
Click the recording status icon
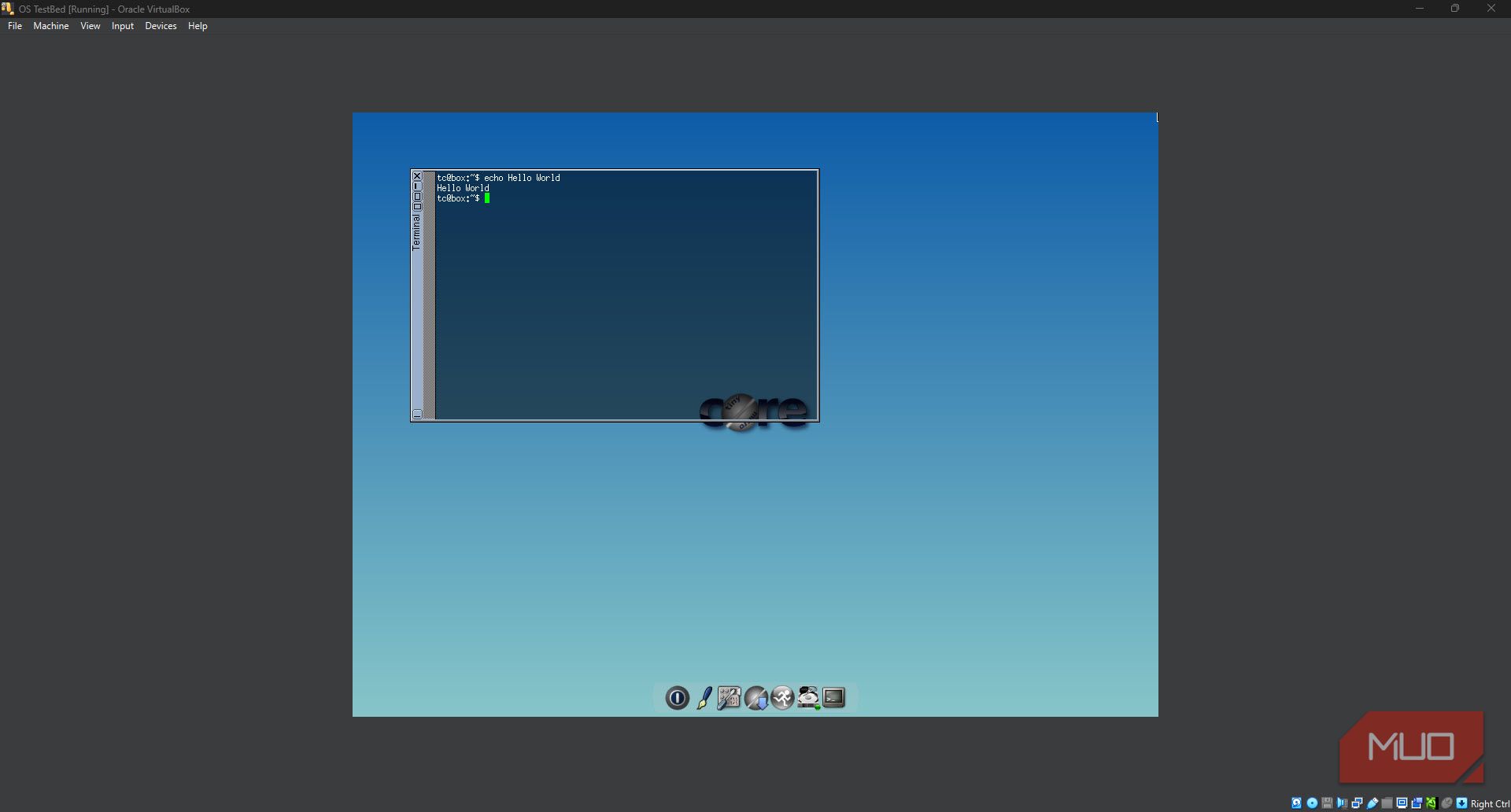[1417, 803]
